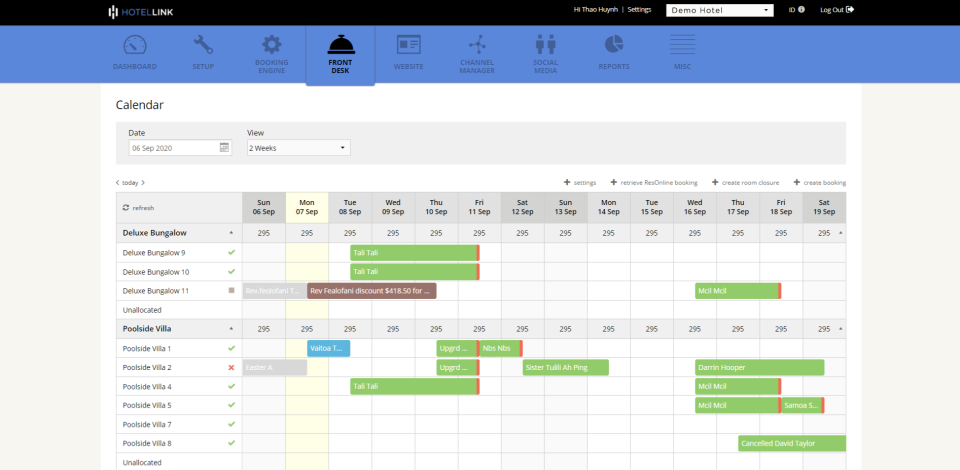Toggle green check status for Poolside Villa 4
This screenshot has width=960, height=470.
tap(231, 386)
